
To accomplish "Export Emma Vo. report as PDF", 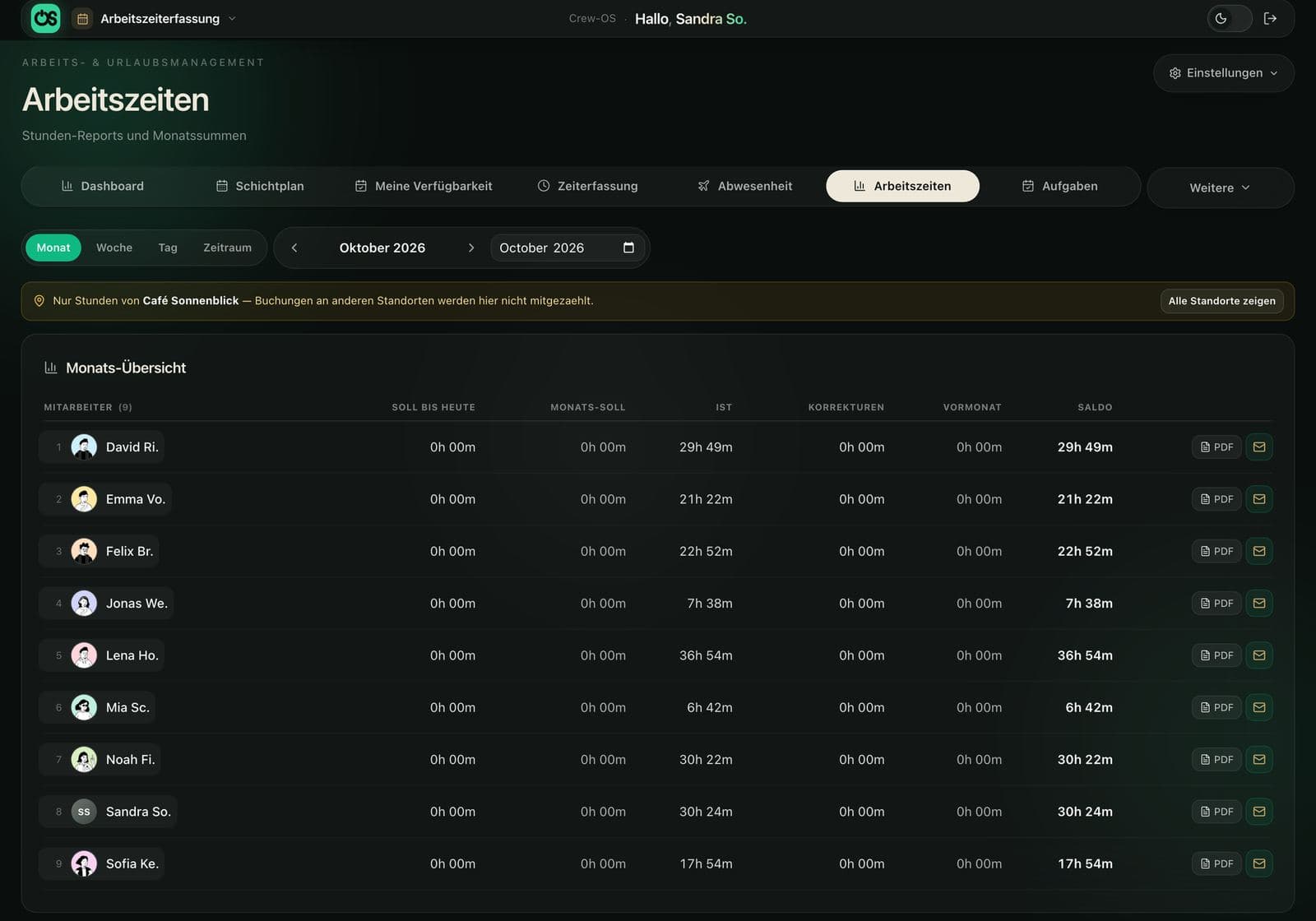I will [1216, 499].
